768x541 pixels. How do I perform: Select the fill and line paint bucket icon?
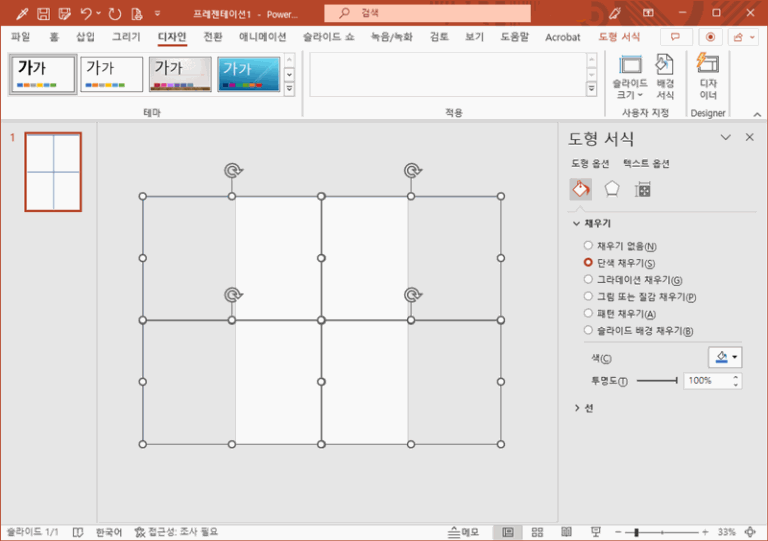581,189
